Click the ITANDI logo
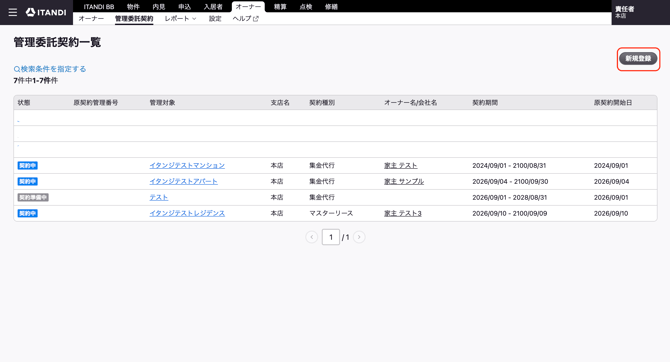The image size is (670, 362). pos(46,12)
